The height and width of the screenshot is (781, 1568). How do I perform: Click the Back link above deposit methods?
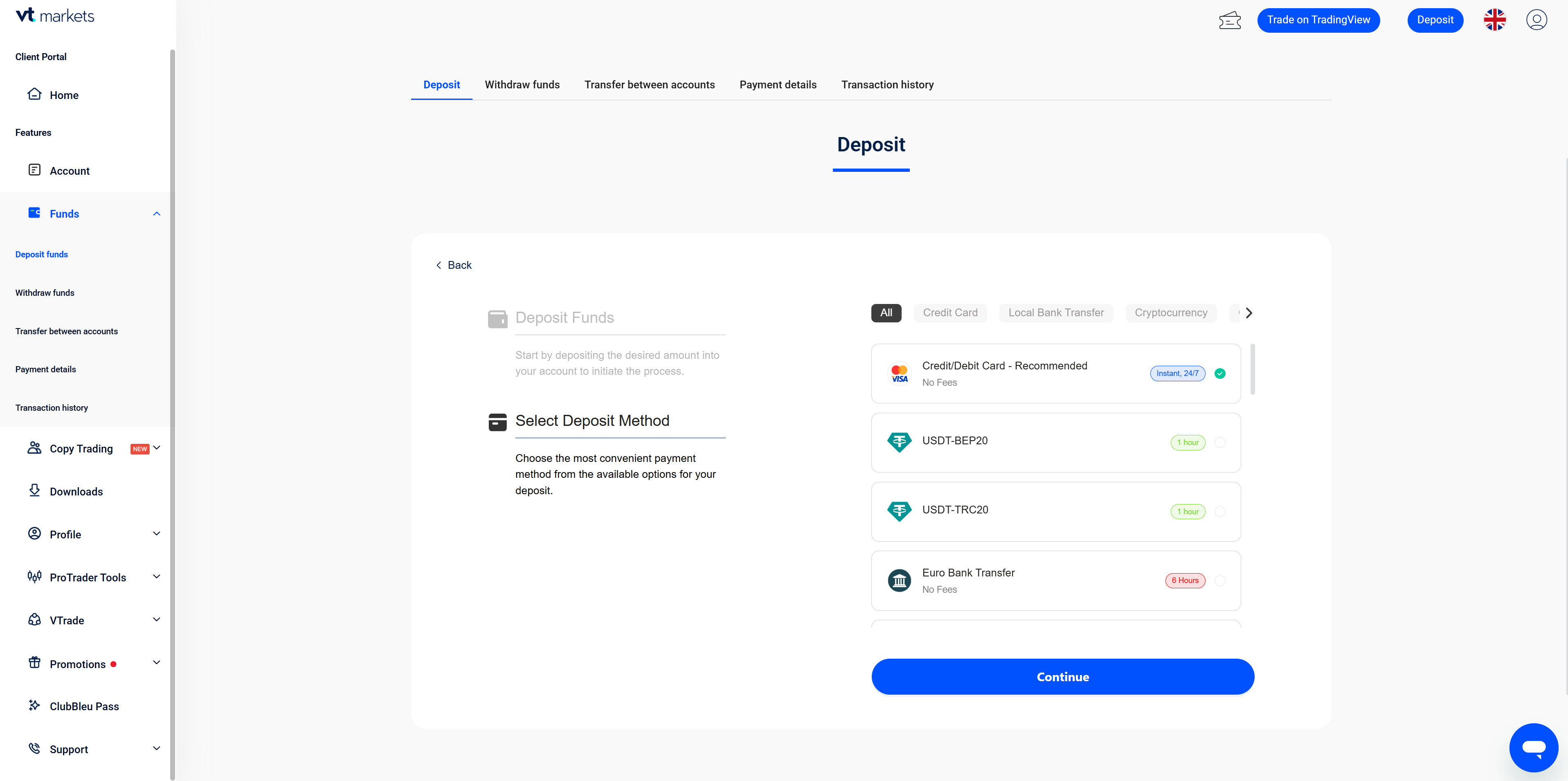[x=454, y=264]
